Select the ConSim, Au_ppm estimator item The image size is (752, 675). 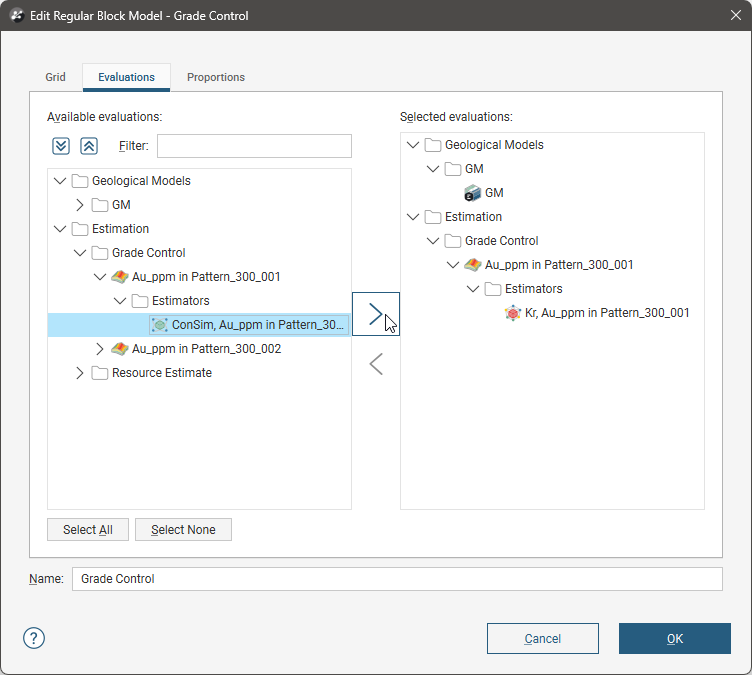click(258, 325)
